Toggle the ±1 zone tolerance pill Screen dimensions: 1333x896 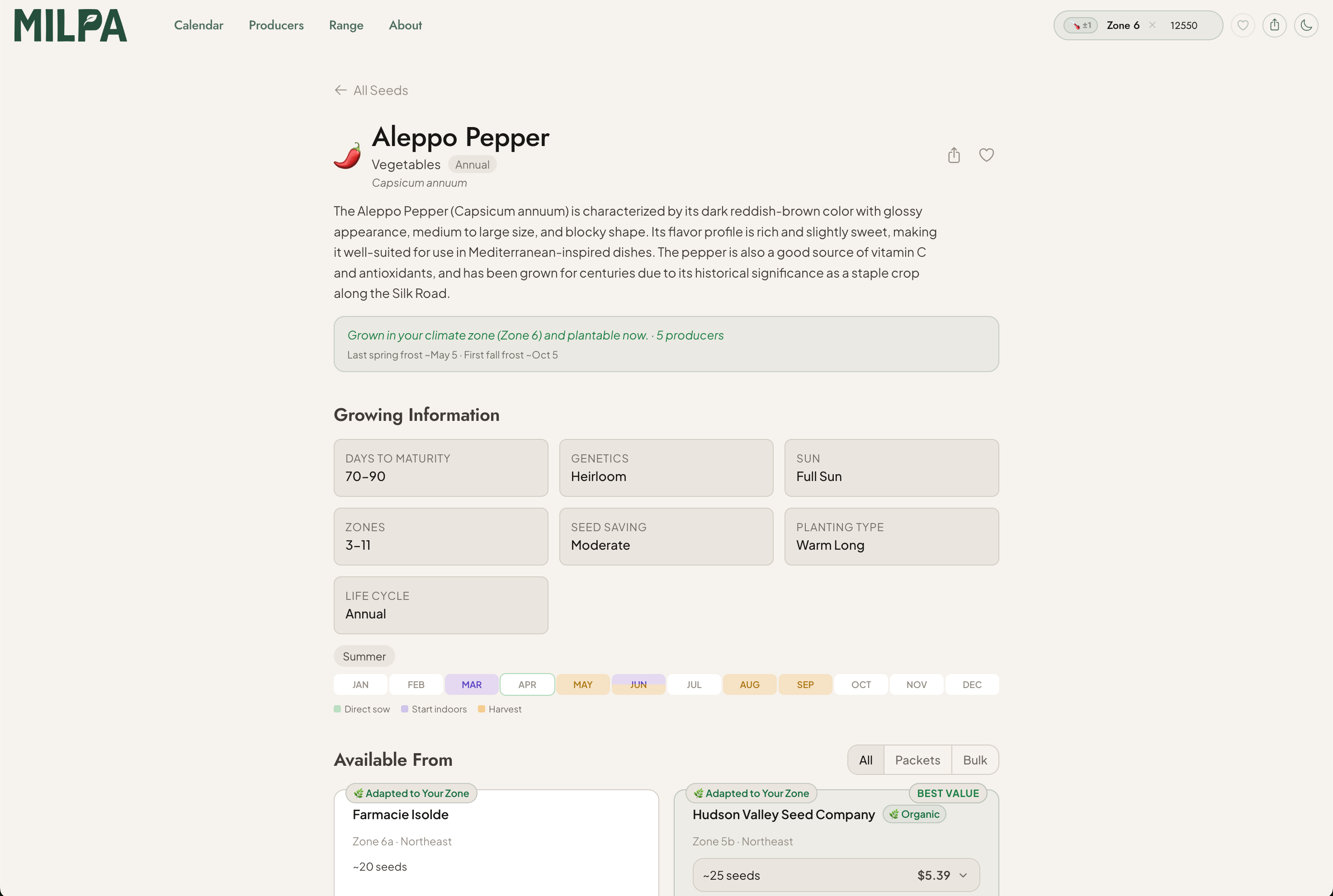point(1081,25)
